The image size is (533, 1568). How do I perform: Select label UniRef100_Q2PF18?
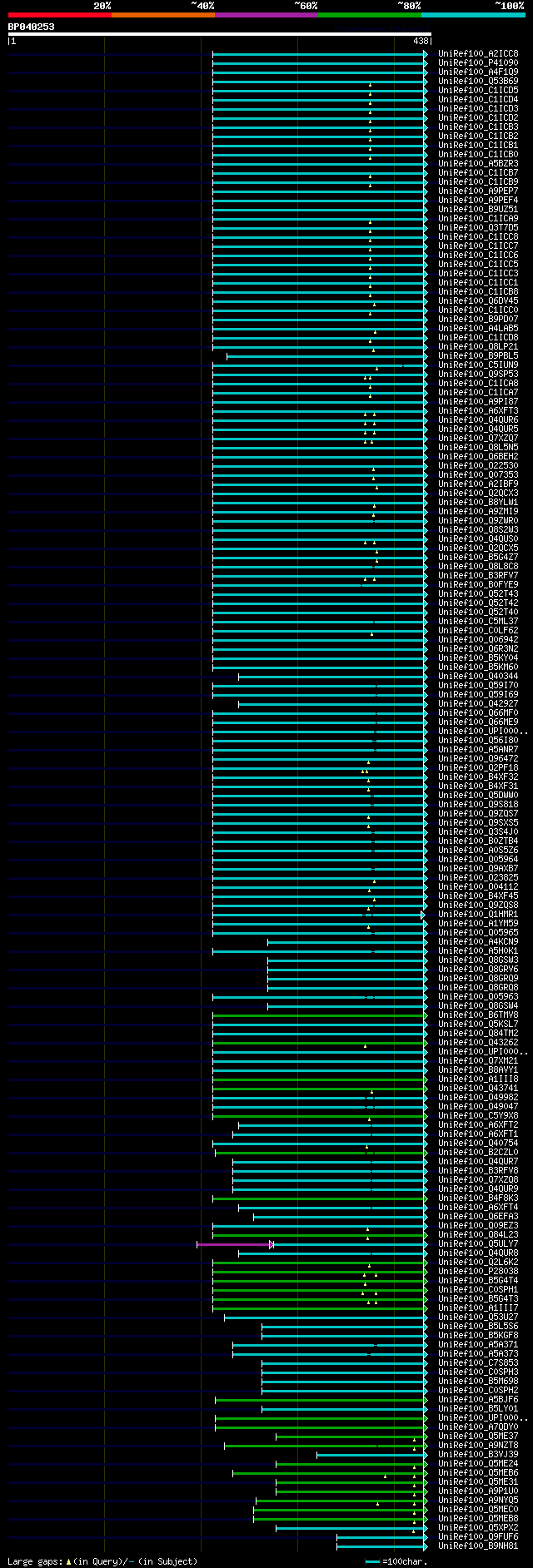pos(478,767)
